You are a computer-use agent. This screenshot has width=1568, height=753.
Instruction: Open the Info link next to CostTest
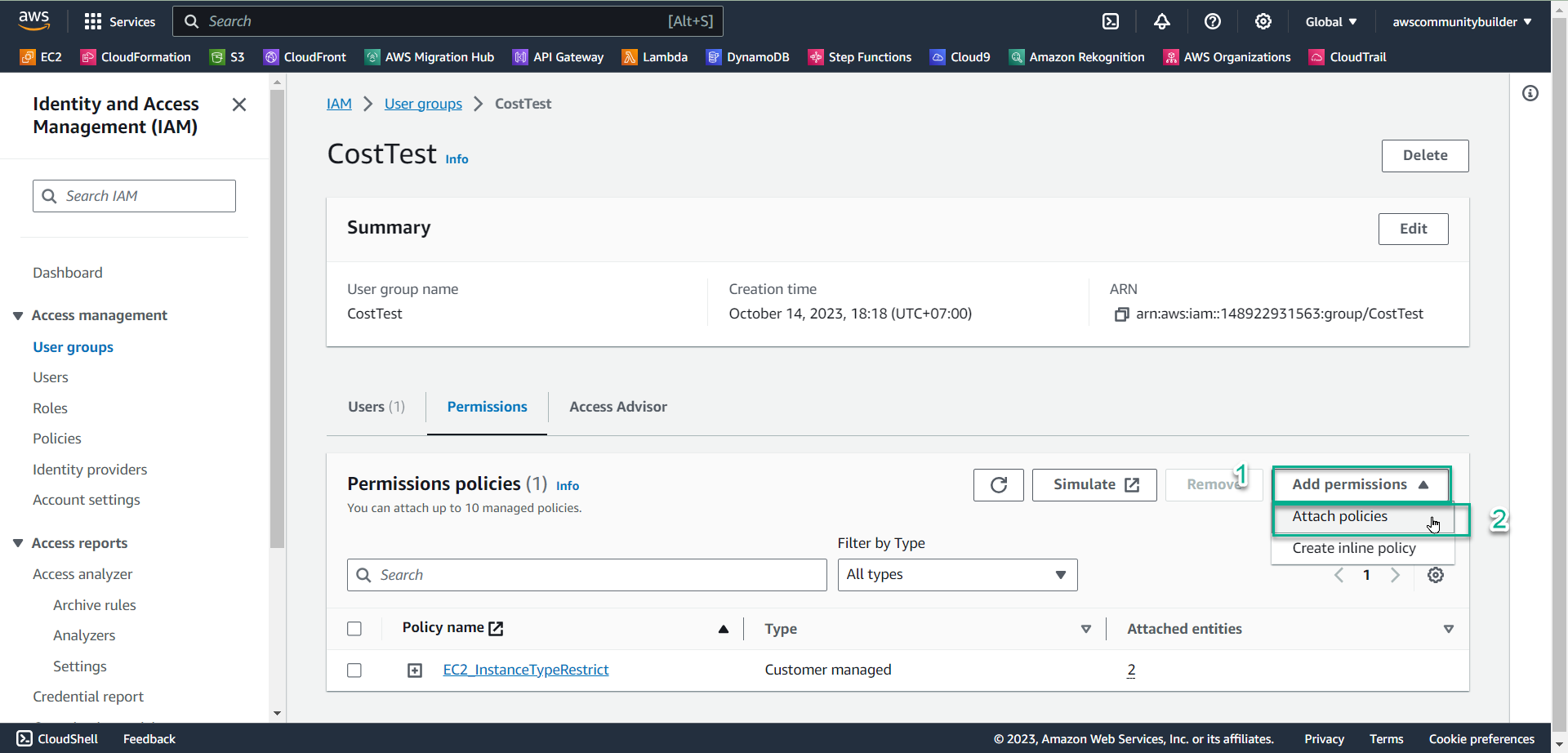click(457, 159)
